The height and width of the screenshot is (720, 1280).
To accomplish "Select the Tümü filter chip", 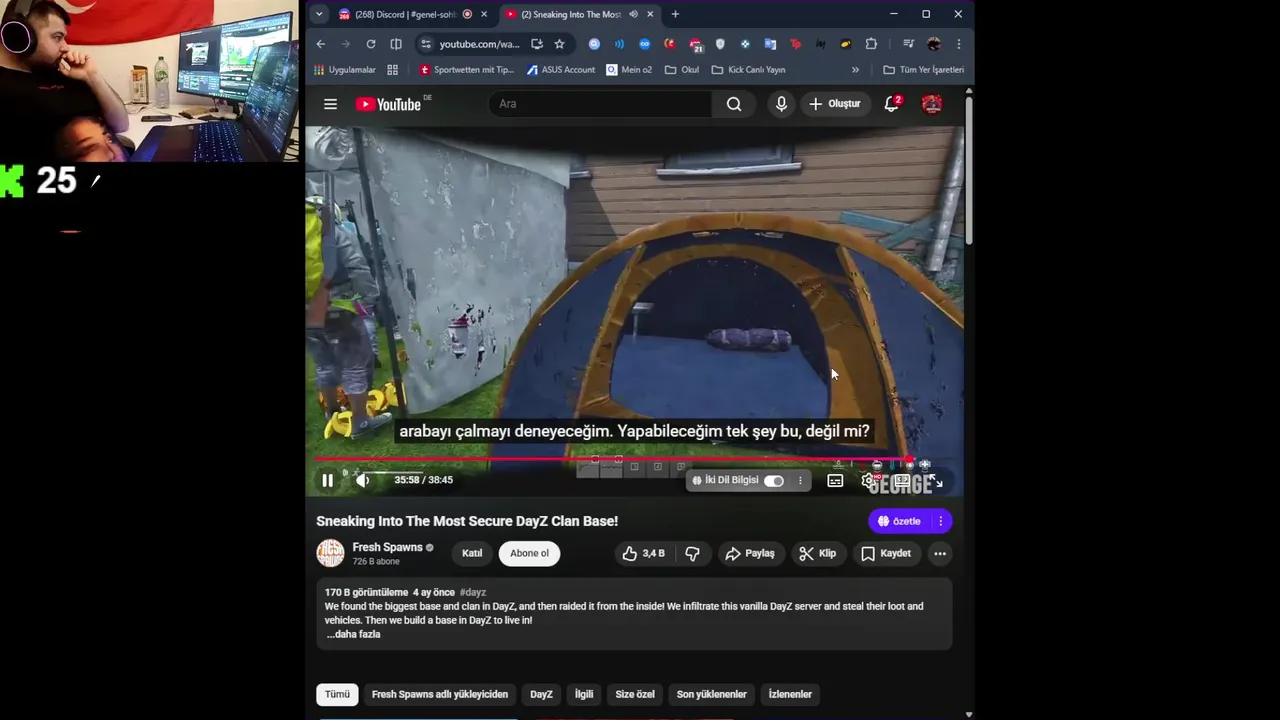I will point(338,694).
